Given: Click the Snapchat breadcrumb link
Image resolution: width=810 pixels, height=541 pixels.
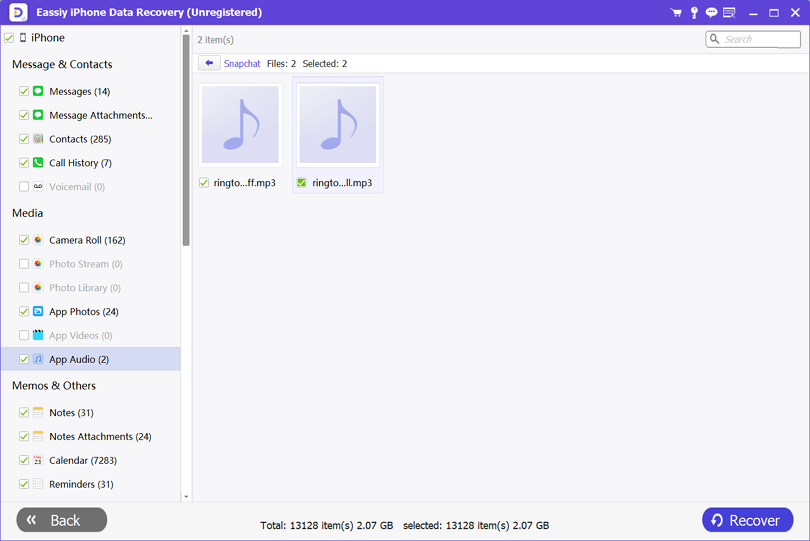Looking at the screenshot, I should point(242,64).
